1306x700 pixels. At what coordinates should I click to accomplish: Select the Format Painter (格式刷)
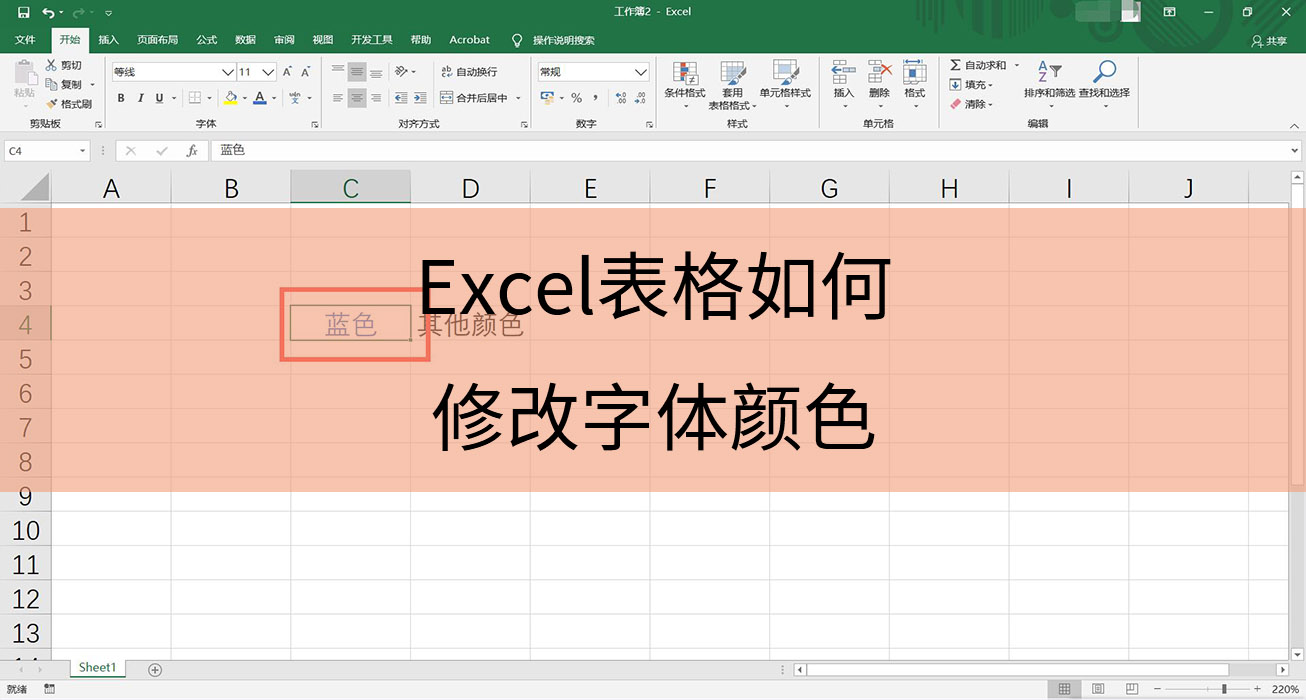point(68,104)
